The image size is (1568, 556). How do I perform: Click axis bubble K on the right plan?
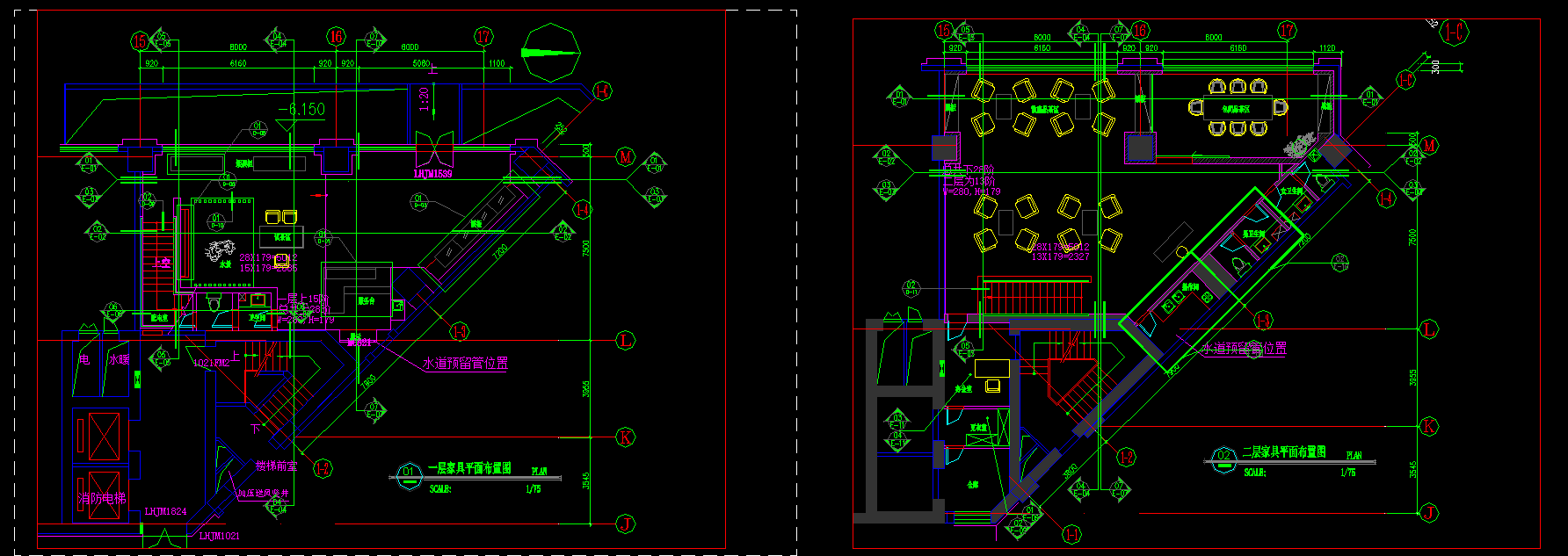pos(1429,427)
